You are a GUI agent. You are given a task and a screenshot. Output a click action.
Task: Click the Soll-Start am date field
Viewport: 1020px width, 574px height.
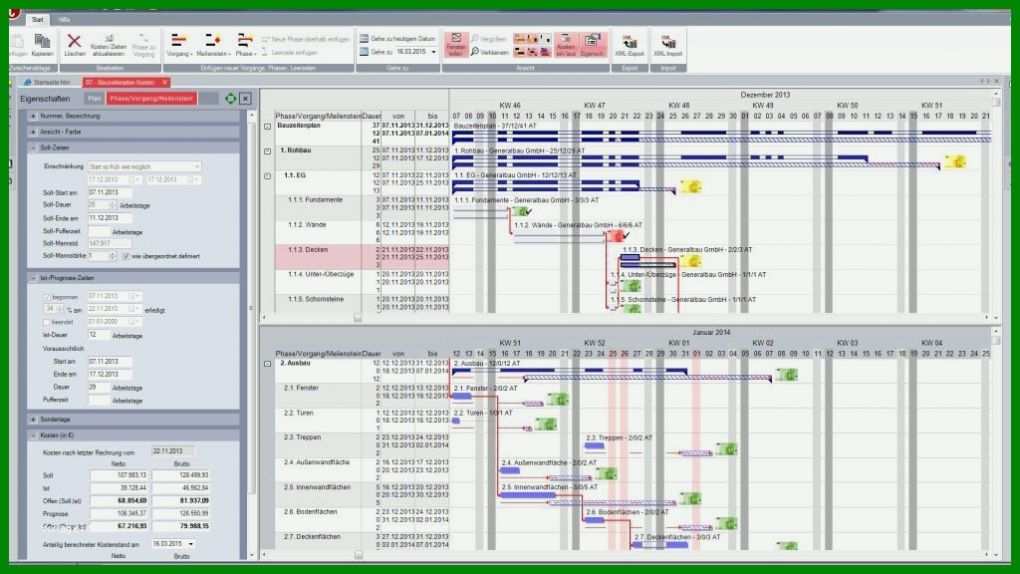tap(109, 193)
